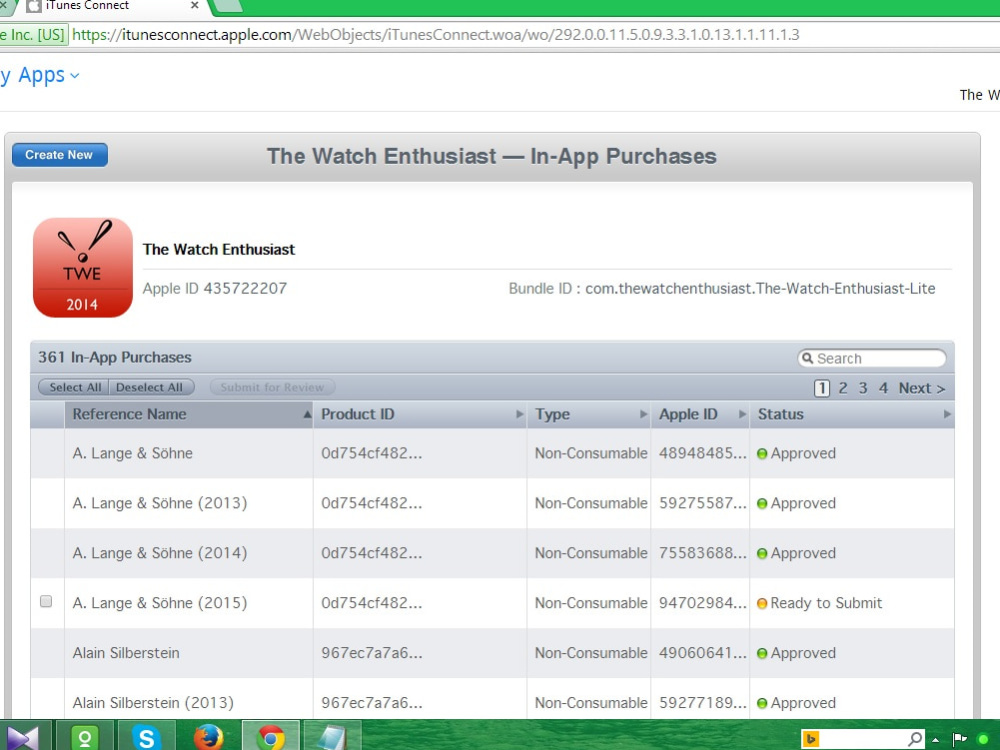Click the Status column header text
This screenshot has width=1000, height=750.
(x=781, y=415)
